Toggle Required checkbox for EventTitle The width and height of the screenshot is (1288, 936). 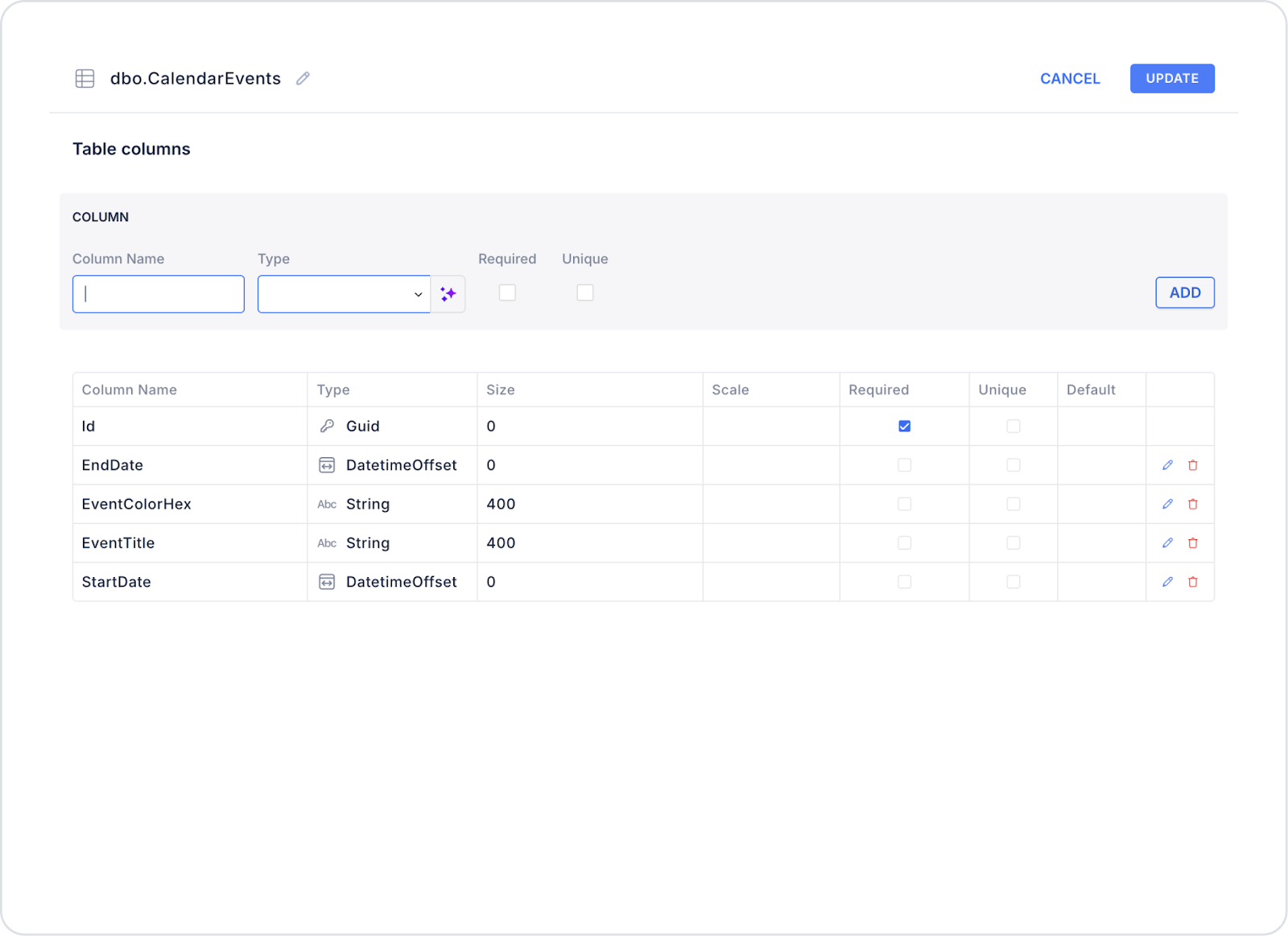[905, 542]
